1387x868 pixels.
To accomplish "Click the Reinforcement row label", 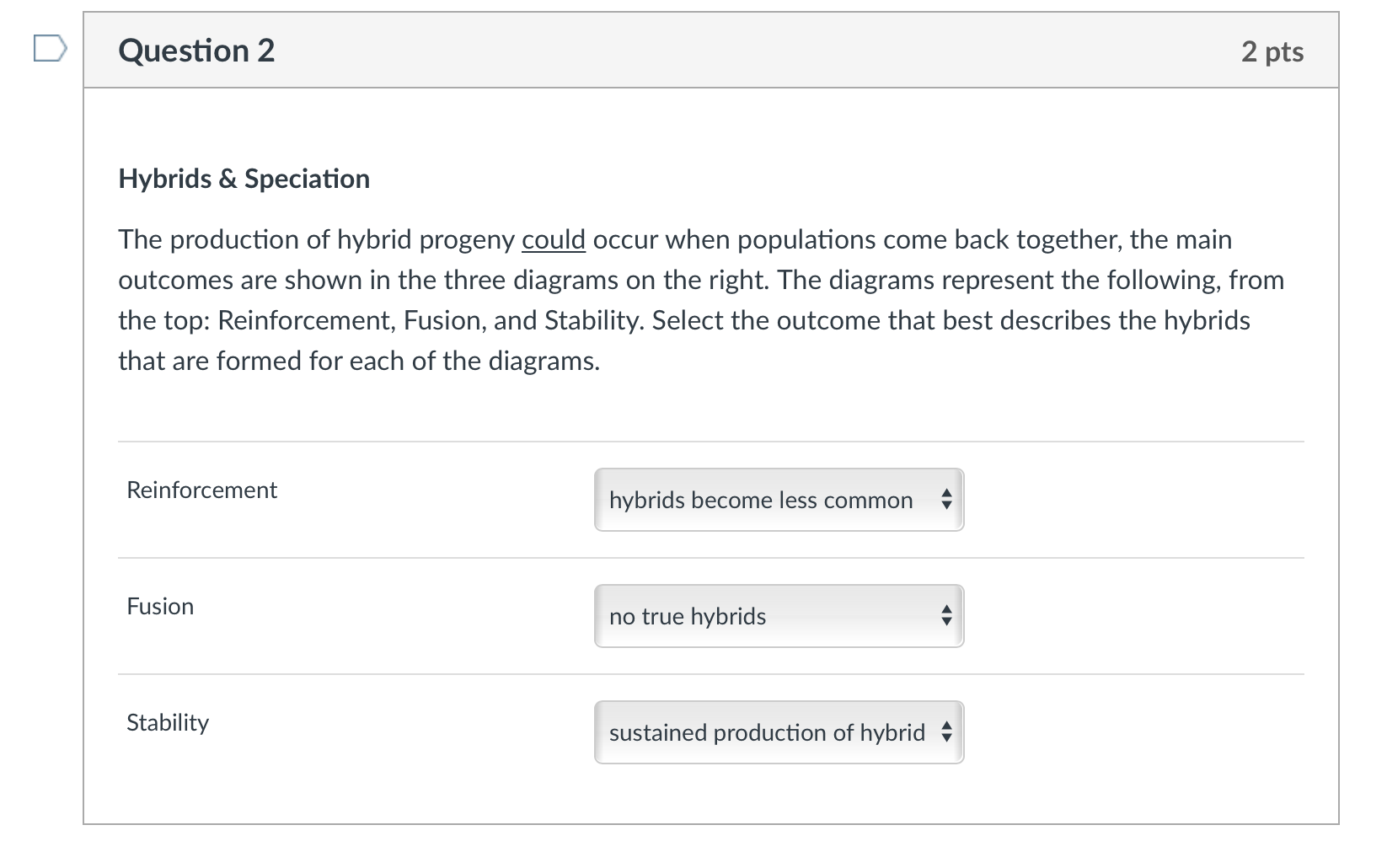I will [x=201, y=490].
